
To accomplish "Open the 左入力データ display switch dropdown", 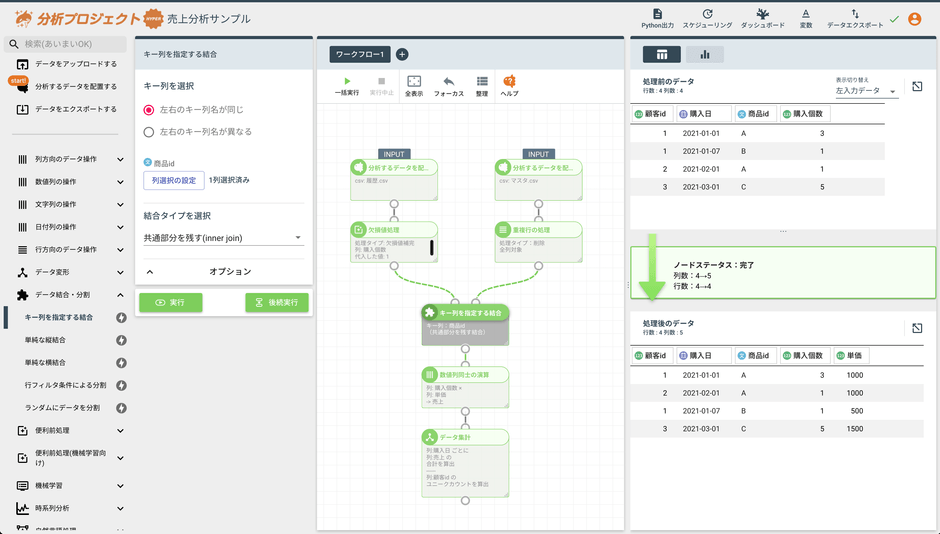I will [866, 90].
